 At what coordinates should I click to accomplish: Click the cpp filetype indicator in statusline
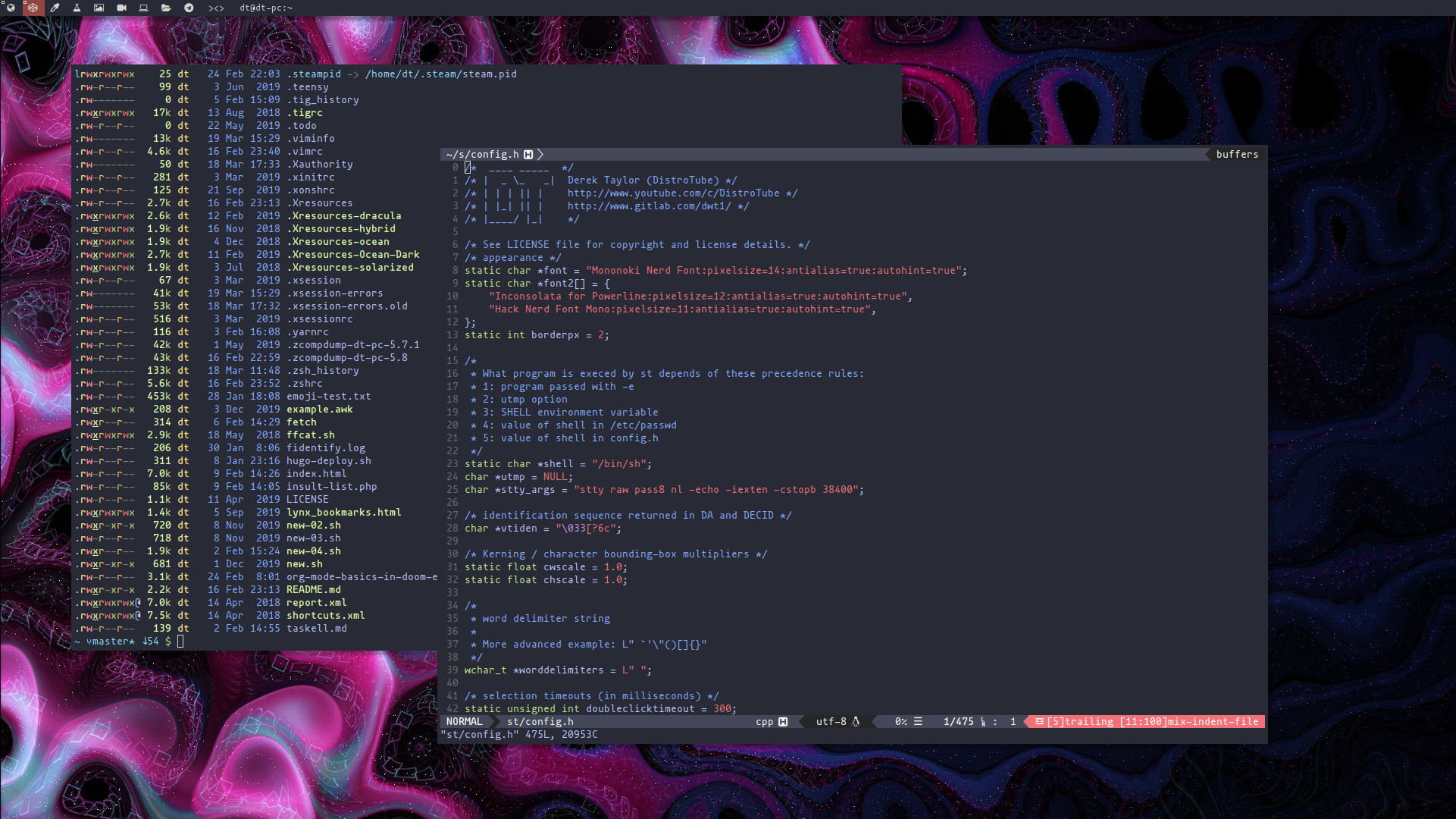[x=764, y=722]
